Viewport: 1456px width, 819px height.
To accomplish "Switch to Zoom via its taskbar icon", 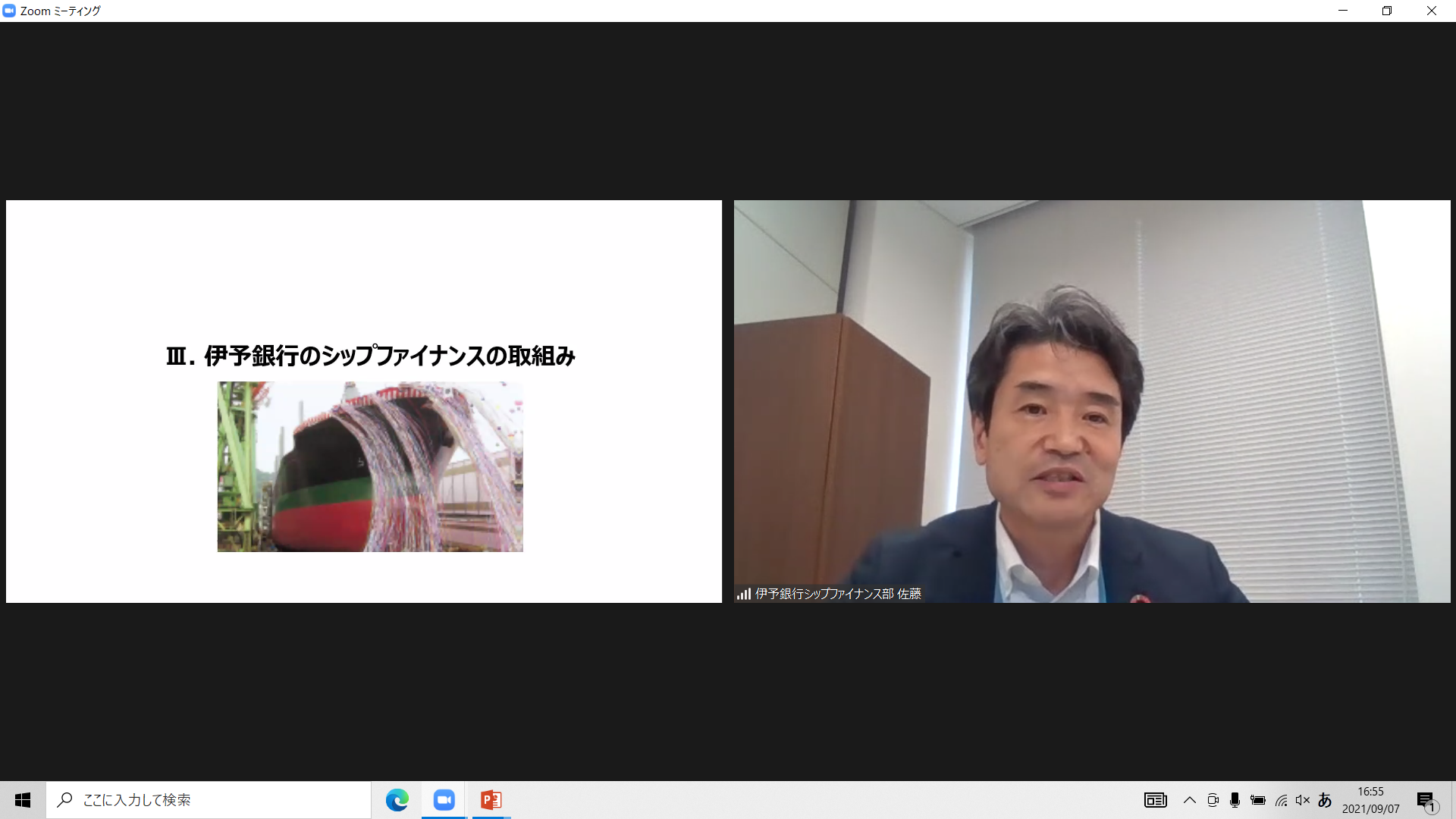I will (444, 800).
